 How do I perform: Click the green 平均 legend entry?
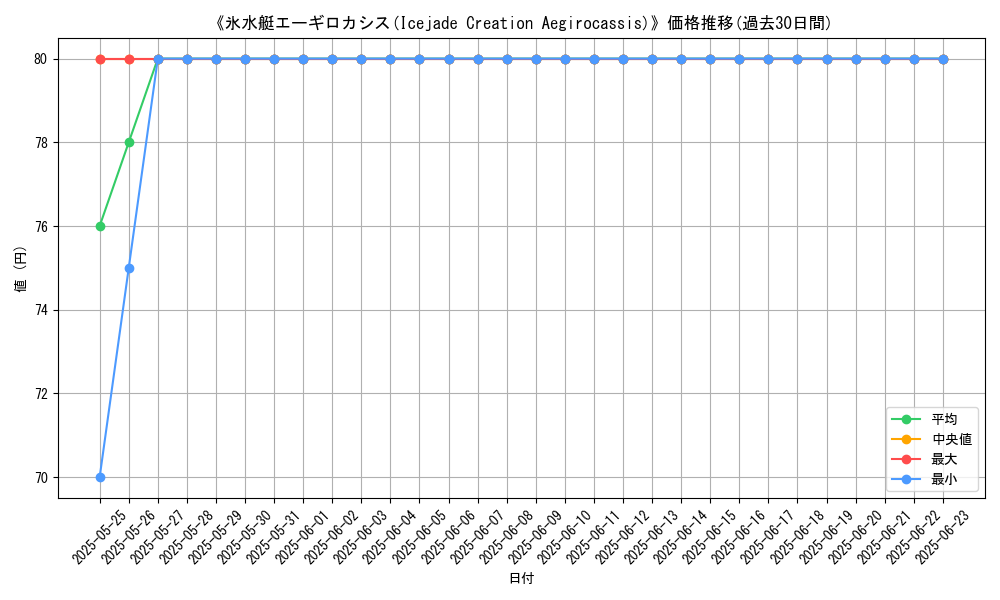coord(924,420)
